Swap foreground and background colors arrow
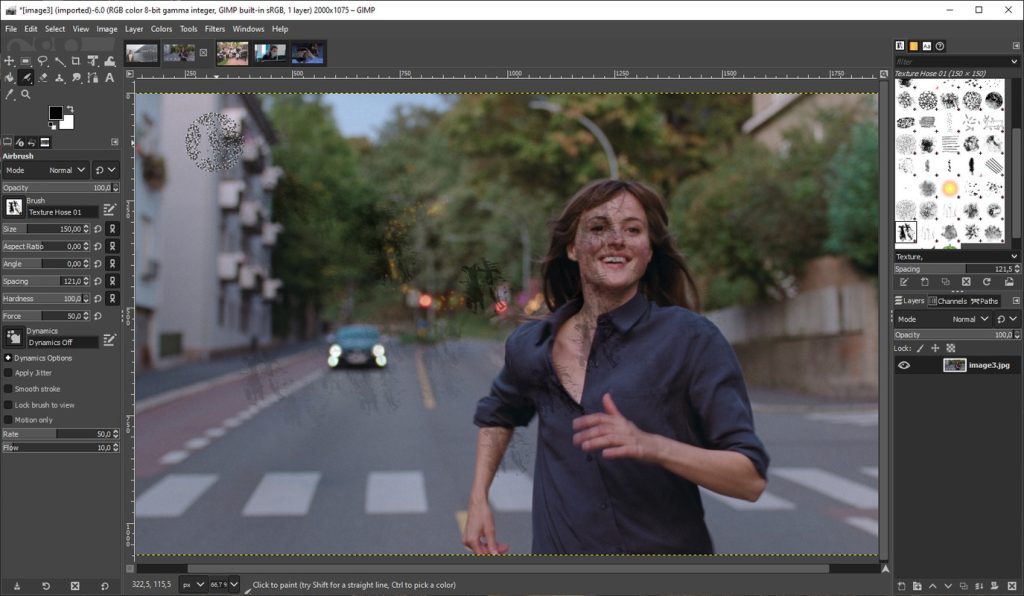The height and width of the screenshot is (596, 1024). pos(70,108)
